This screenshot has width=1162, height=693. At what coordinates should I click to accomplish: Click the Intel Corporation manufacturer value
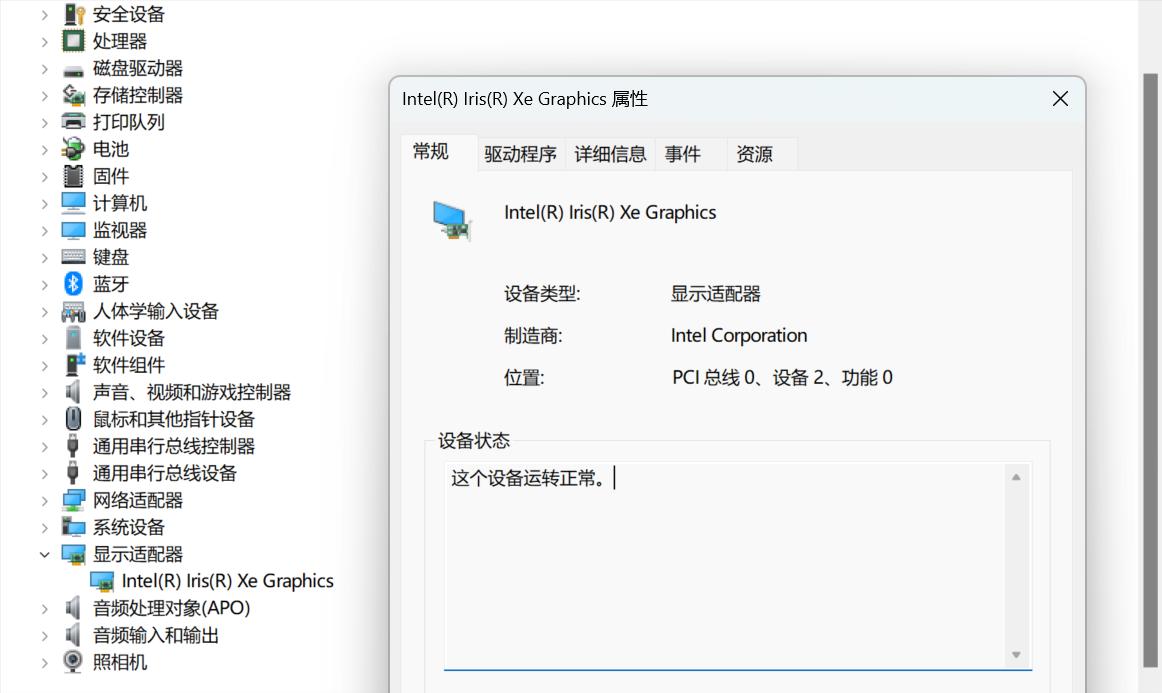(x=739, y=336)
